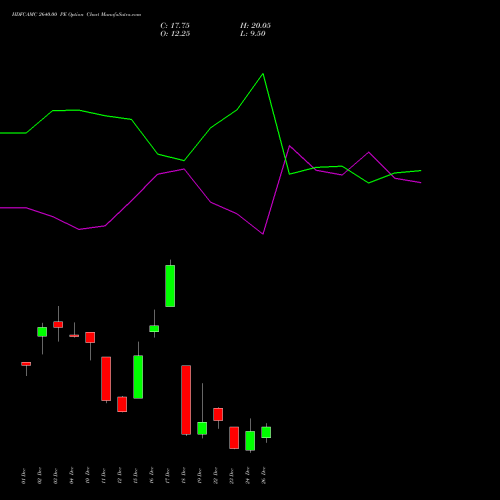Image resolution: width=500 pixels, height=500 pixels.
Task: Click the 26 Dec date label
Action: pyautogui.click(x=263, y=476)
